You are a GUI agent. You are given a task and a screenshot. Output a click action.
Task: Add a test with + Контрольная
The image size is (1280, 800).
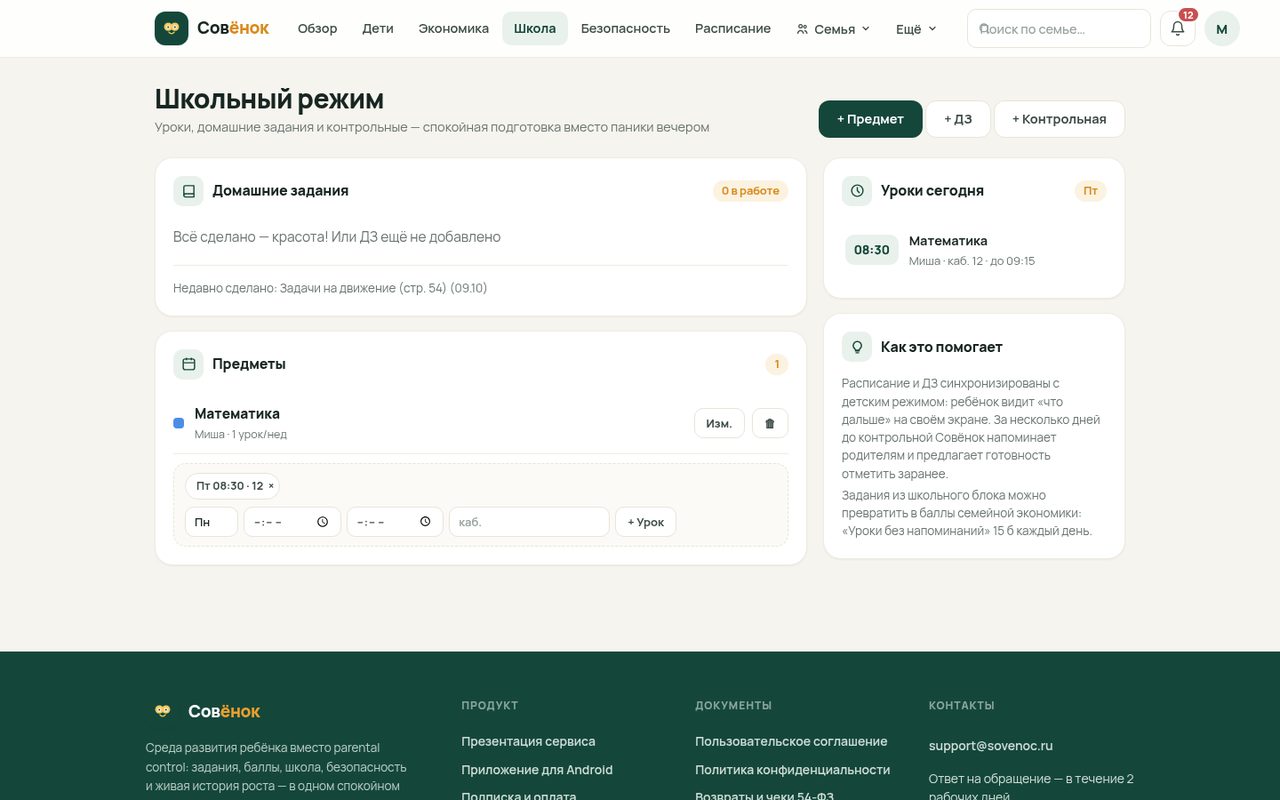click(x=1059, y=119)
